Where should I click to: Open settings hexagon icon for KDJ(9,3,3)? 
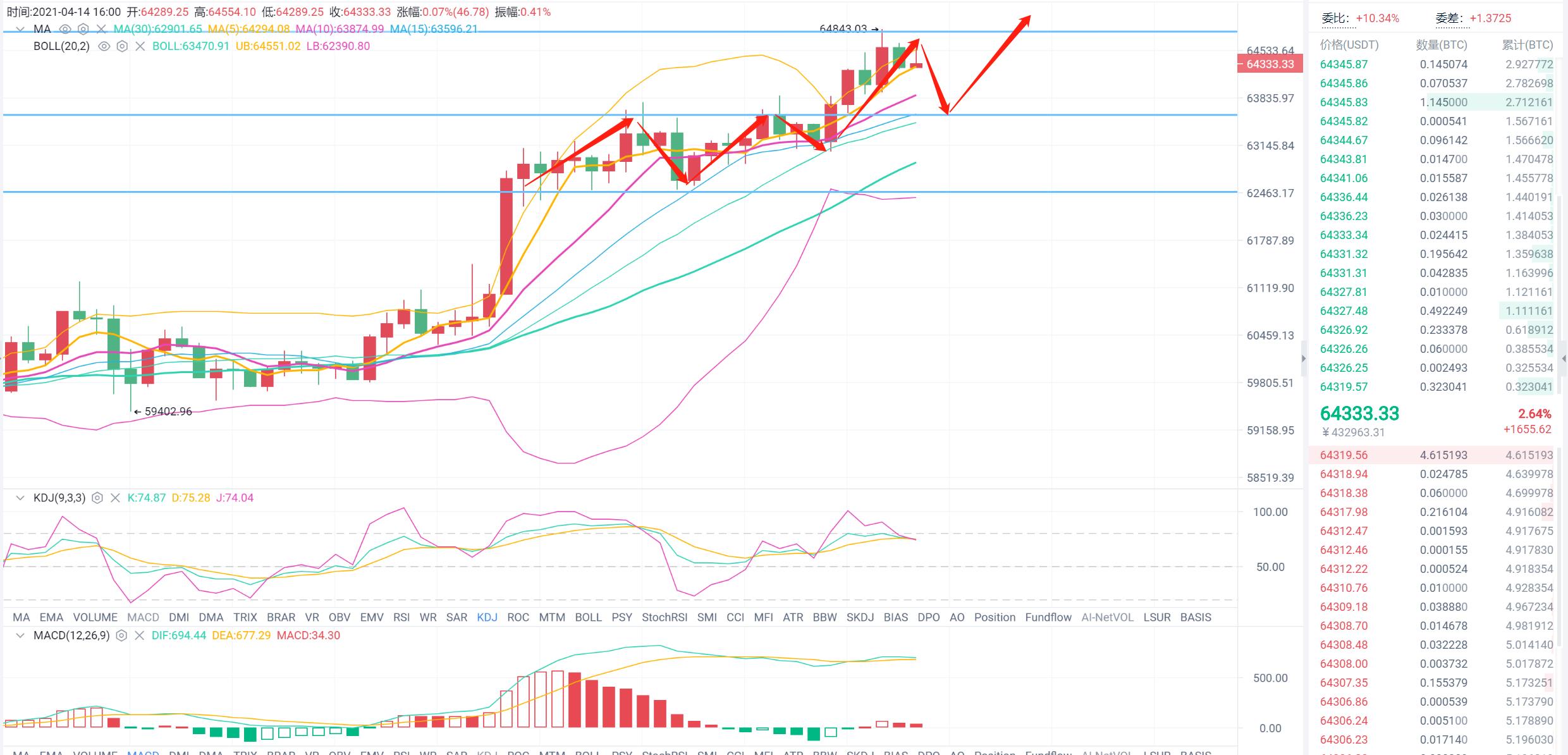point(97,498)
